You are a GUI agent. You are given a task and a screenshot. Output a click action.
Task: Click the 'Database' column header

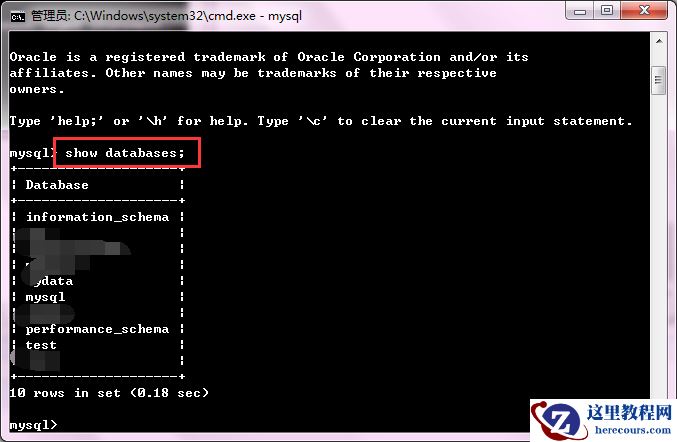pos(57,185)
